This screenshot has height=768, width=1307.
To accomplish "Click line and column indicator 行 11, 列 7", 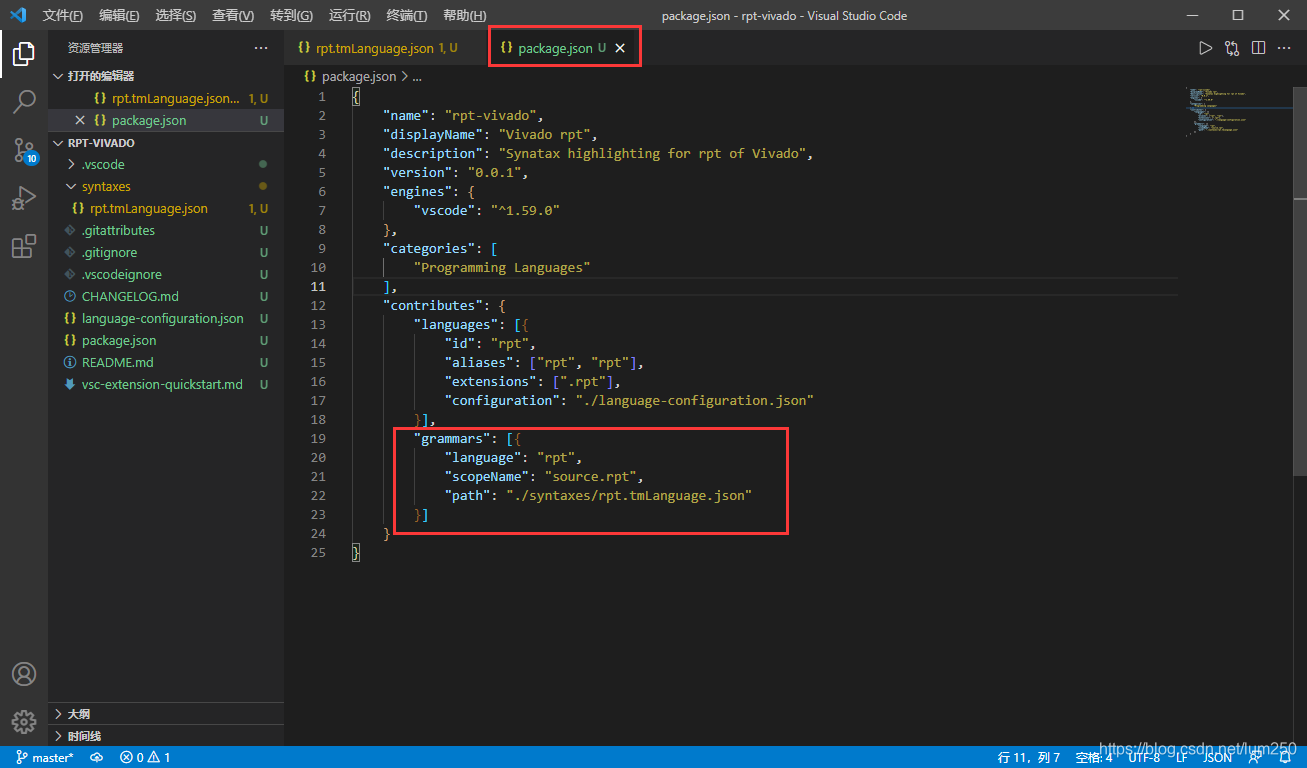I will [x=1028, y=758].
